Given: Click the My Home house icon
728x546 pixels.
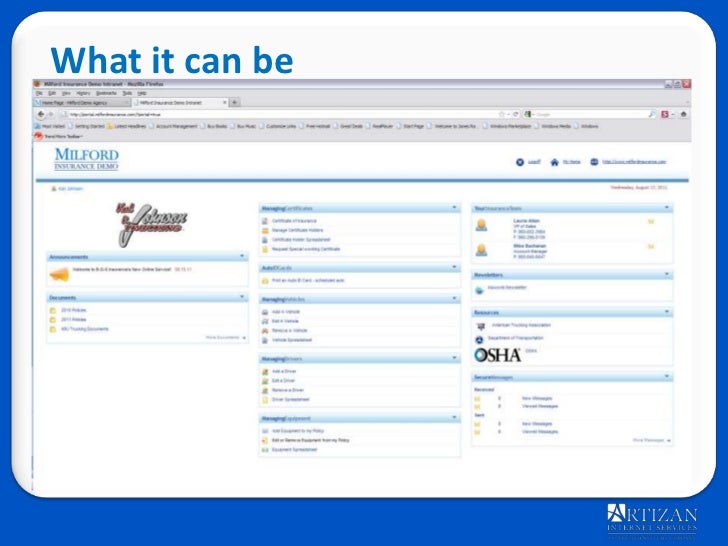Looking at the screenshot, I should 554,162.
